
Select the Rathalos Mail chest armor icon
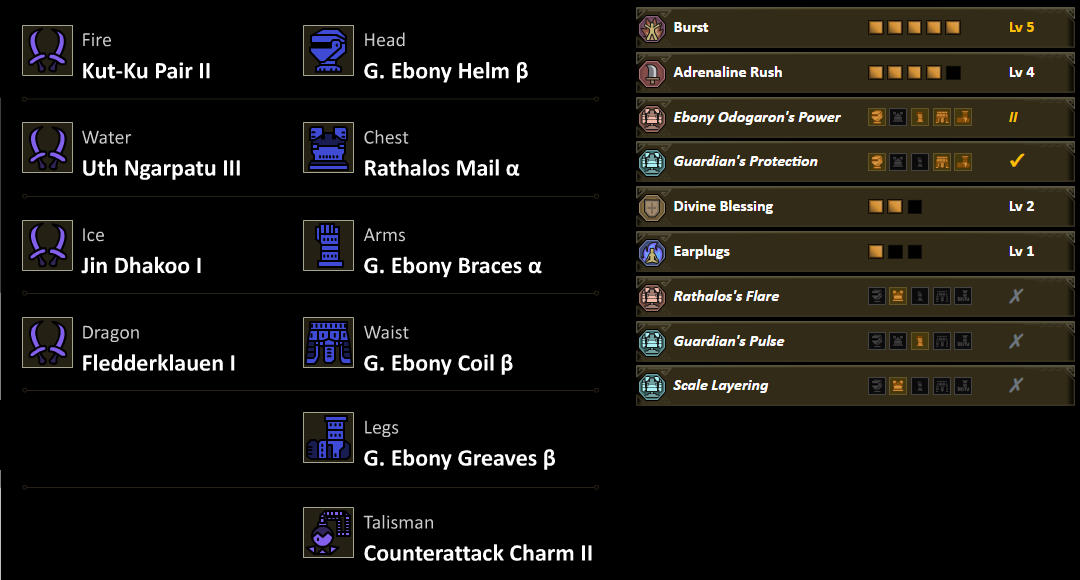328,148
